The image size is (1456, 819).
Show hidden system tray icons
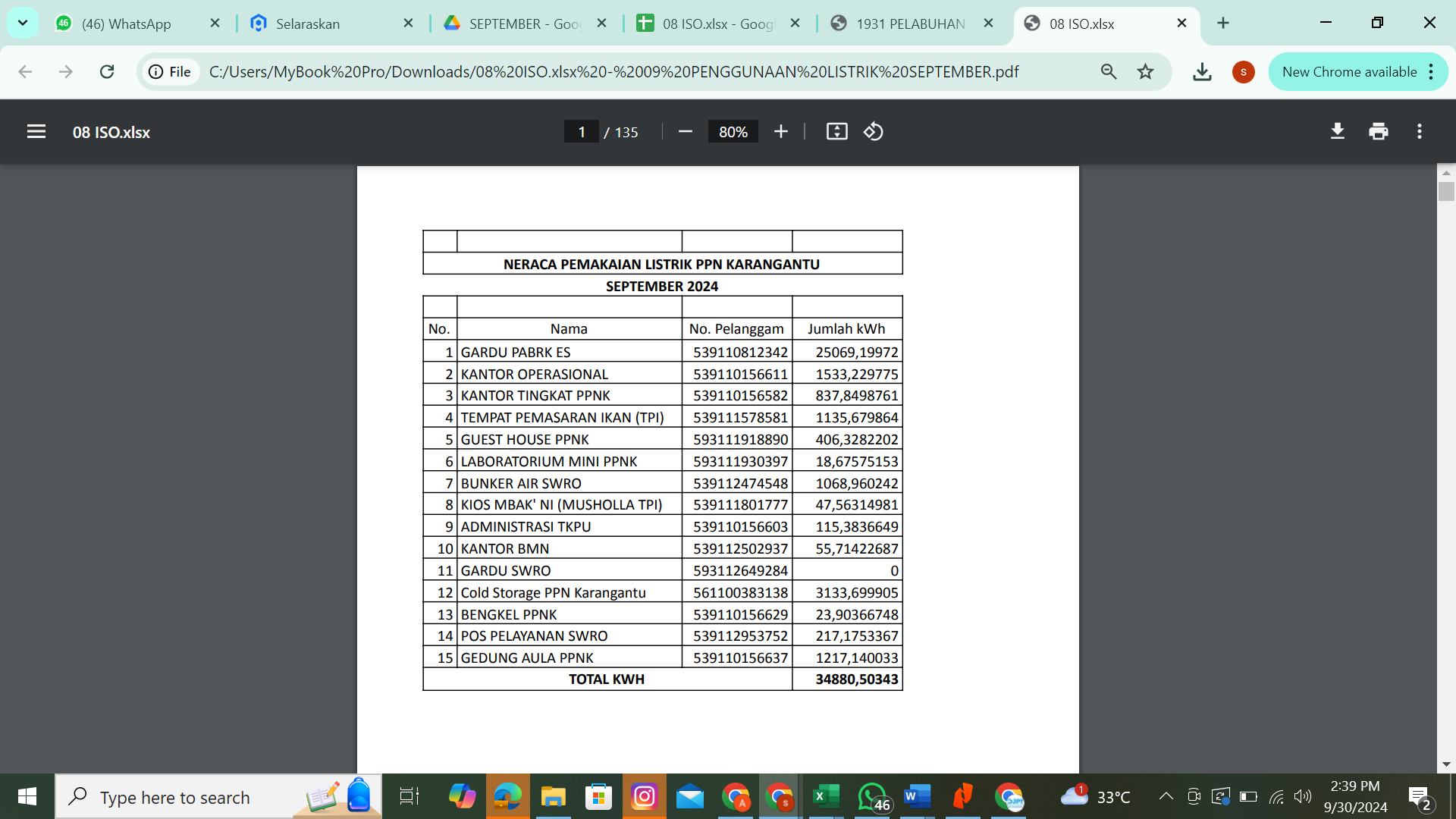click(1166, 796)
